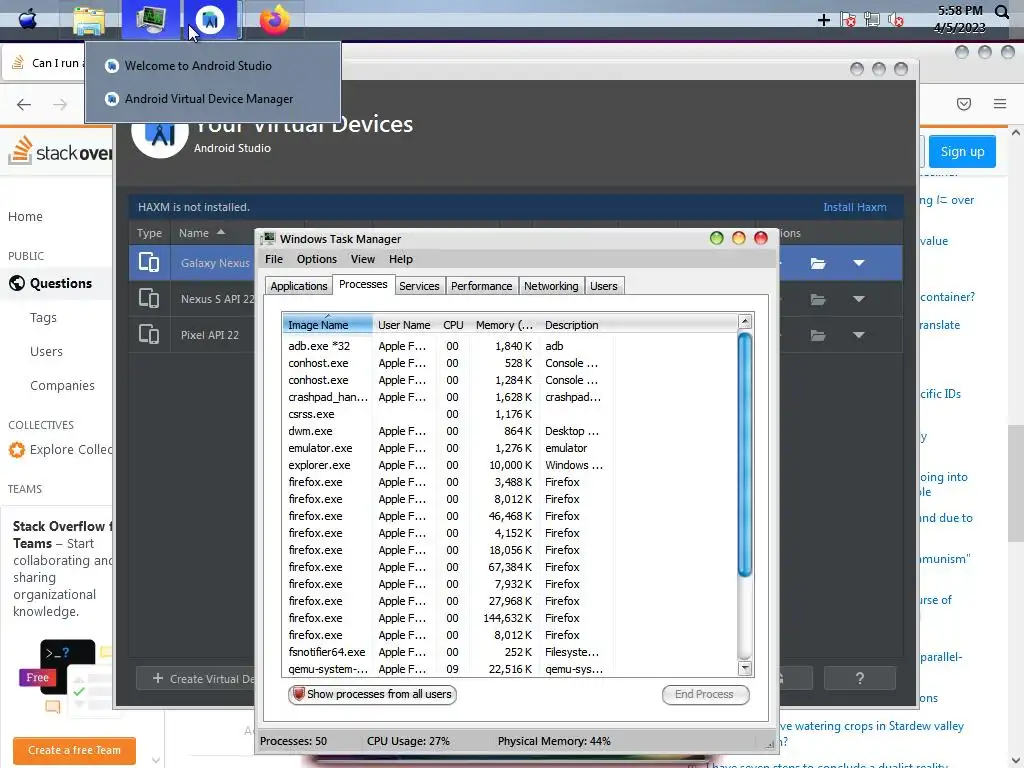Screen dimensions: 1024x768
Task: Click the flag action center tray icon
Action: pos(848,20)
